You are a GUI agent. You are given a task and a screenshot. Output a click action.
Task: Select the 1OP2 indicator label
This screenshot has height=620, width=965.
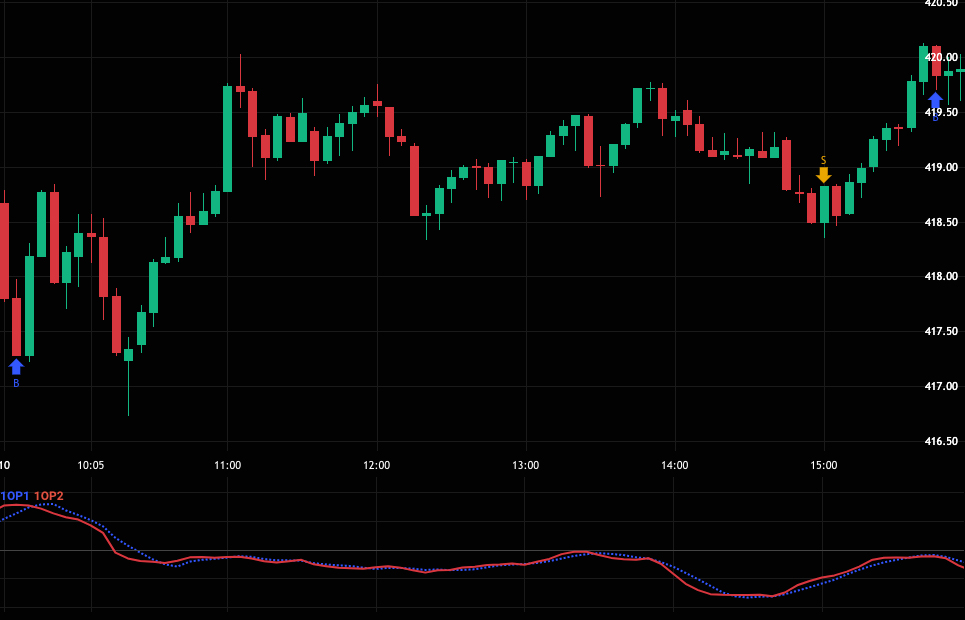[49, 496]
